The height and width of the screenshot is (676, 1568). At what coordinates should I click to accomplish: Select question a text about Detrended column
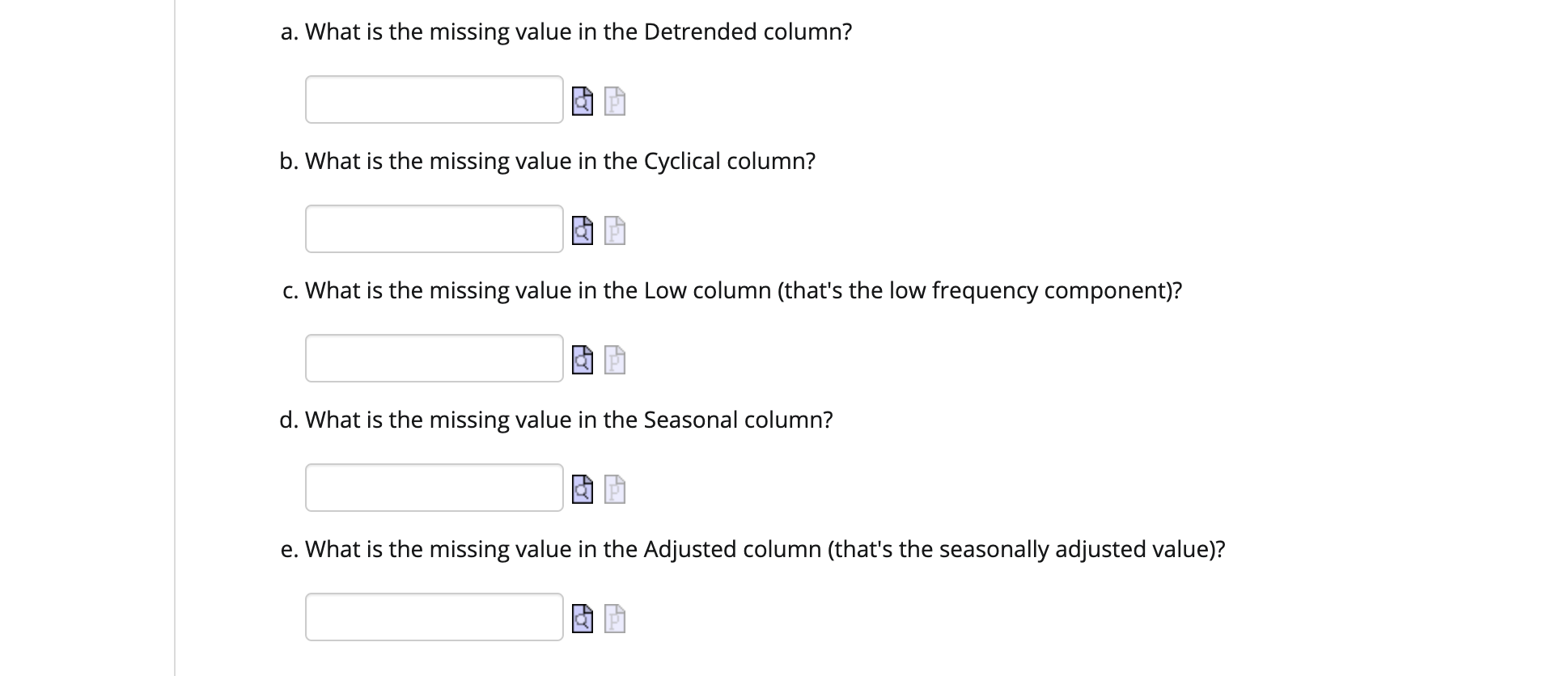click(565, 32)
